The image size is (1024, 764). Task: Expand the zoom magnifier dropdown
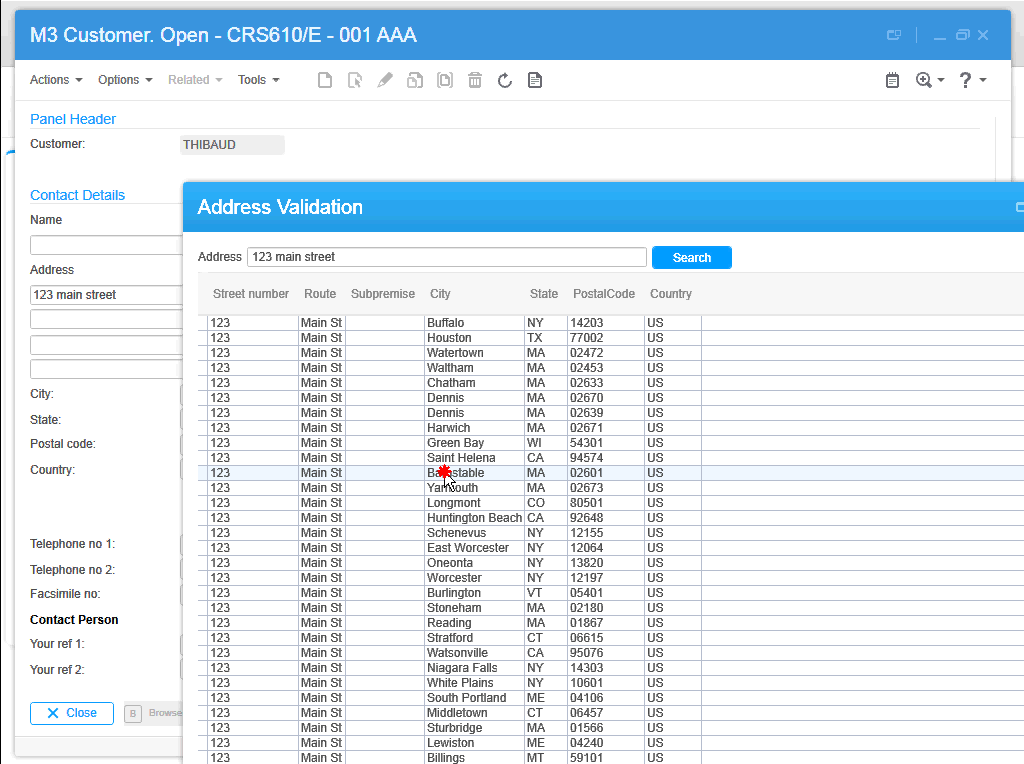point(930,80)
